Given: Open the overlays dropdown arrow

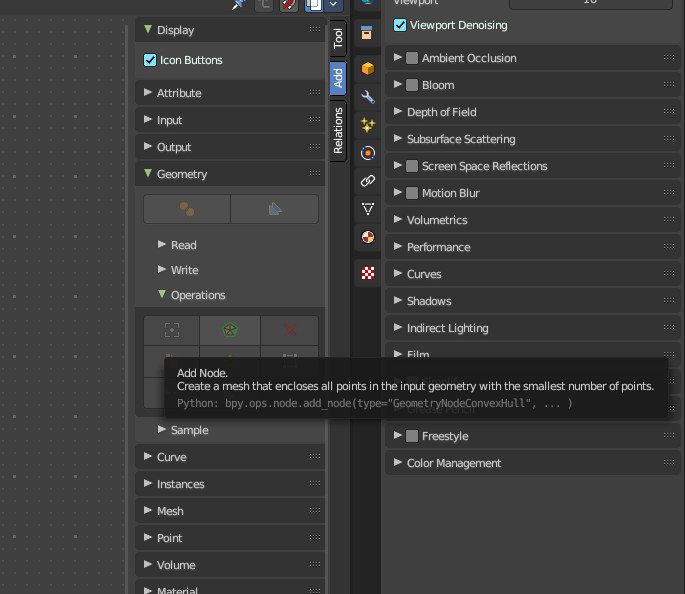Looking at the screenshot, I should tap(333, 4).
